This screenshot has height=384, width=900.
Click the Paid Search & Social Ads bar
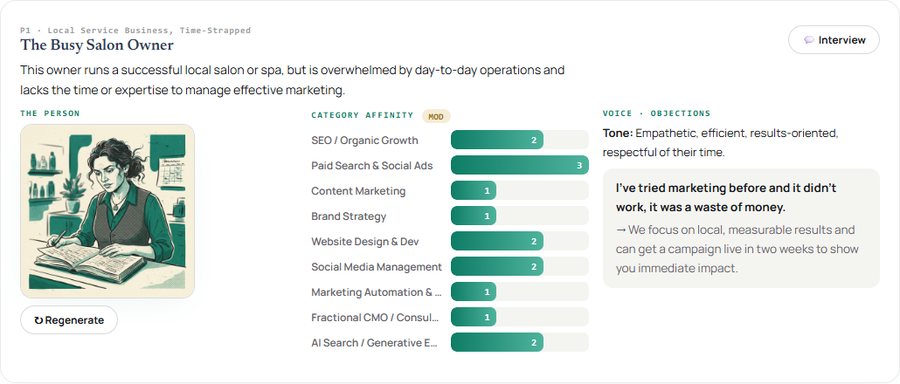(x=519, y=165)
